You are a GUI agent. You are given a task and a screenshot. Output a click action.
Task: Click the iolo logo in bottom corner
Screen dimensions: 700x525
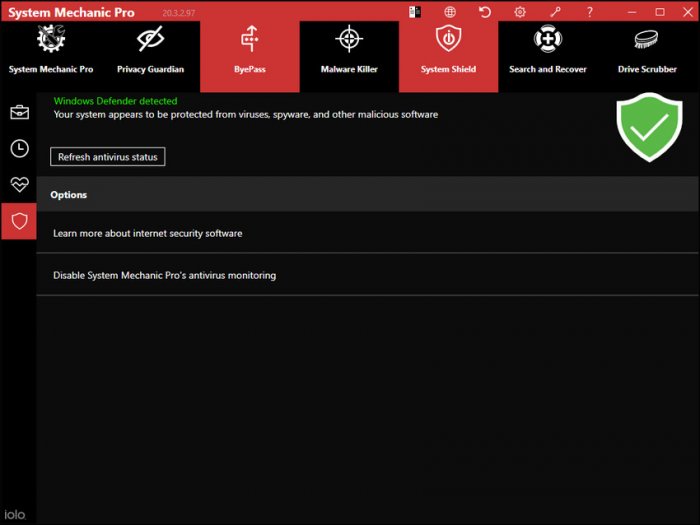point(15,515)
